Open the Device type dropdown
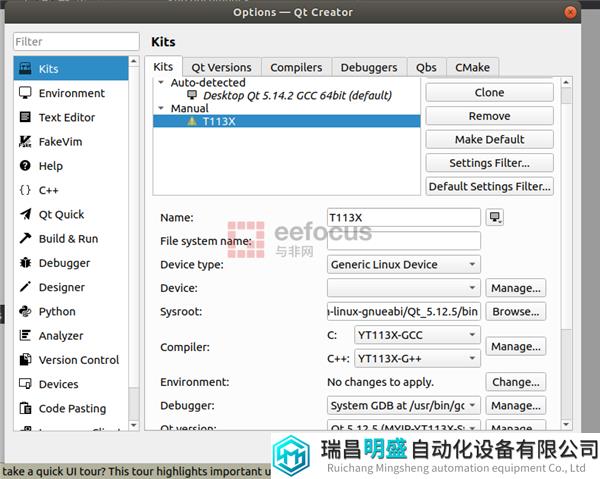 coord(404,264)
